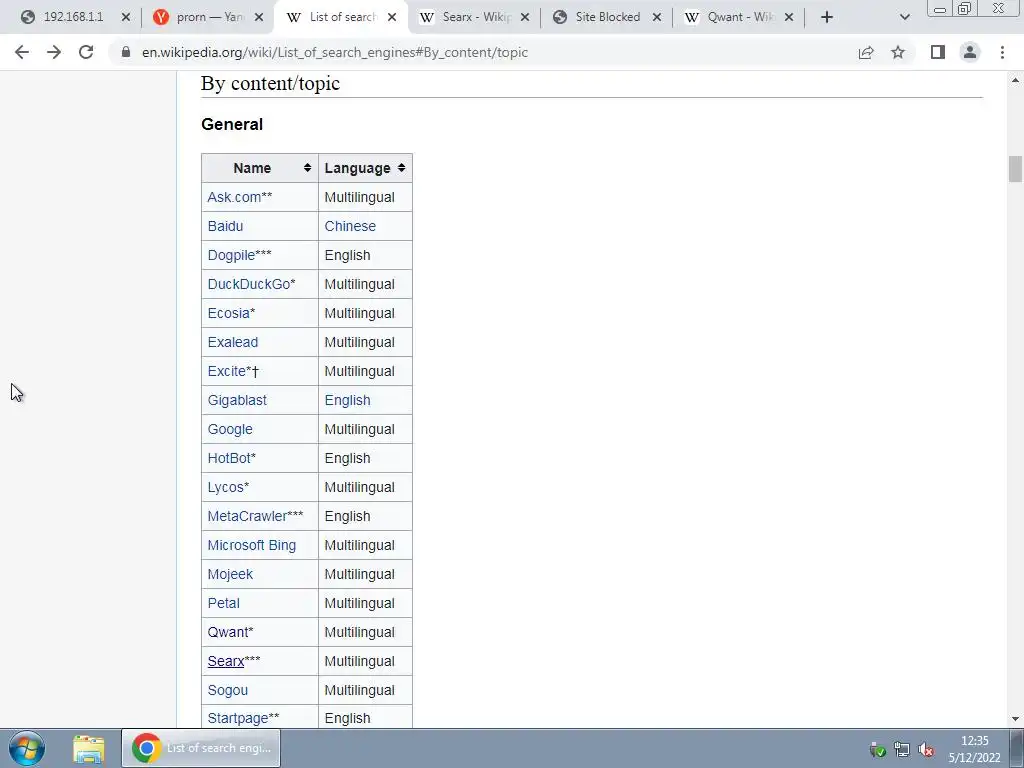
Task: Go forward to the next page
Action: [x=54, y=52]
